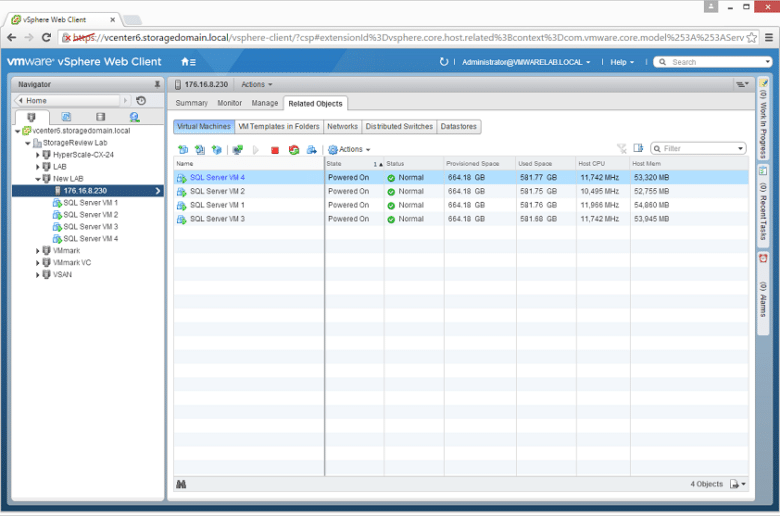The width and height of the screenshot is (780, 516).
Task: Expand the VMmark cluster node
Action: pyautogui.click(x=37, y=251)
